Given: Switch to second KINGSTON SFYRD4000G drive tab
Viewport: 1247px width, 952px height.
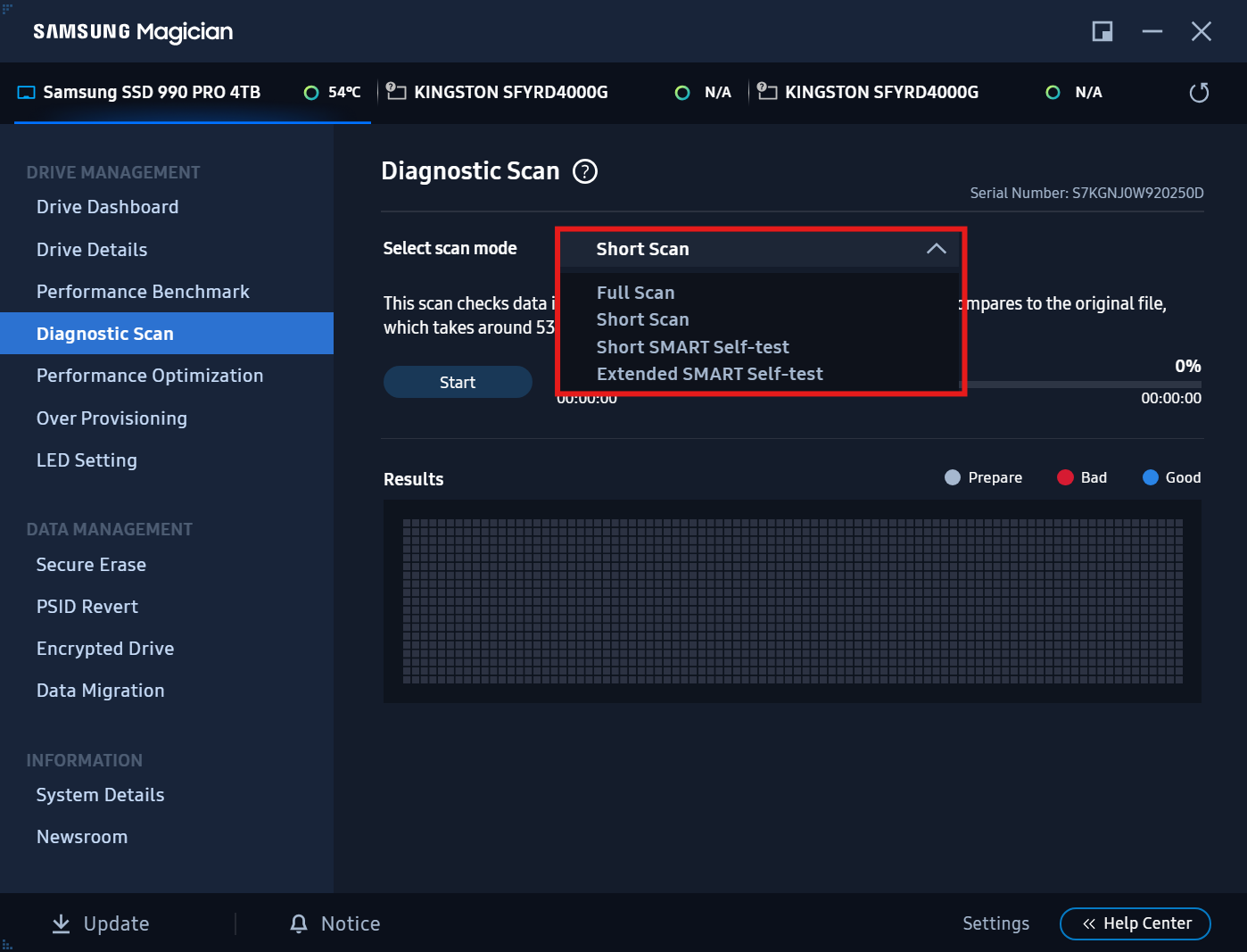Looking at the screenshot, I should pyautogui.click(x=880, y=93).
